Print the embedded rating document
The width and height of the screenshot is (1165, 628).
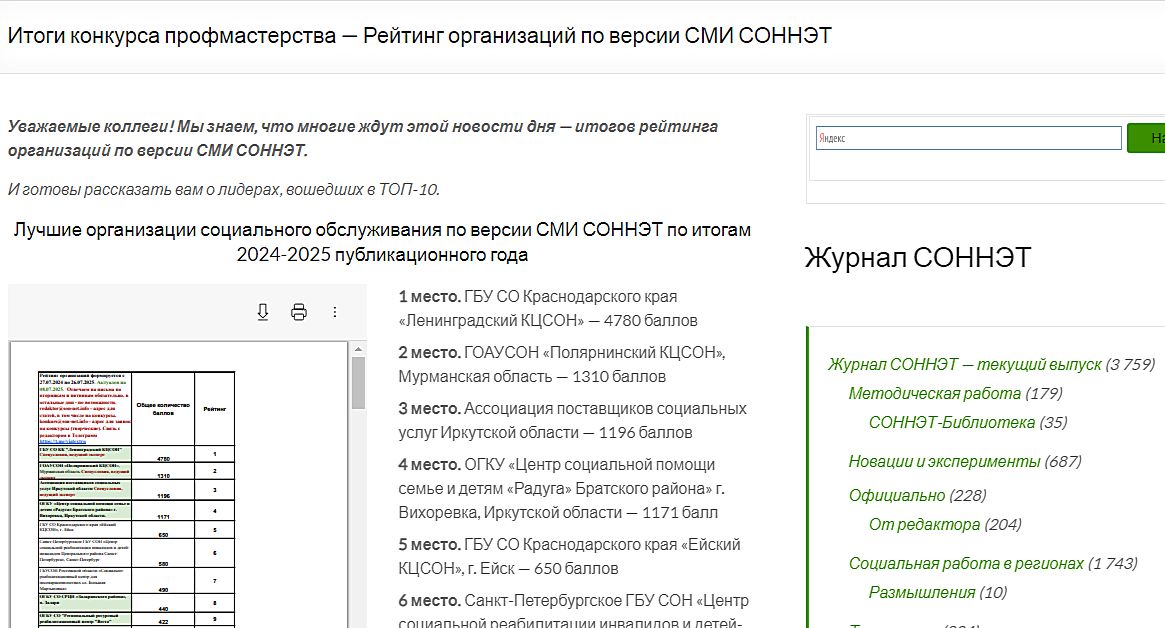point(298,312)
